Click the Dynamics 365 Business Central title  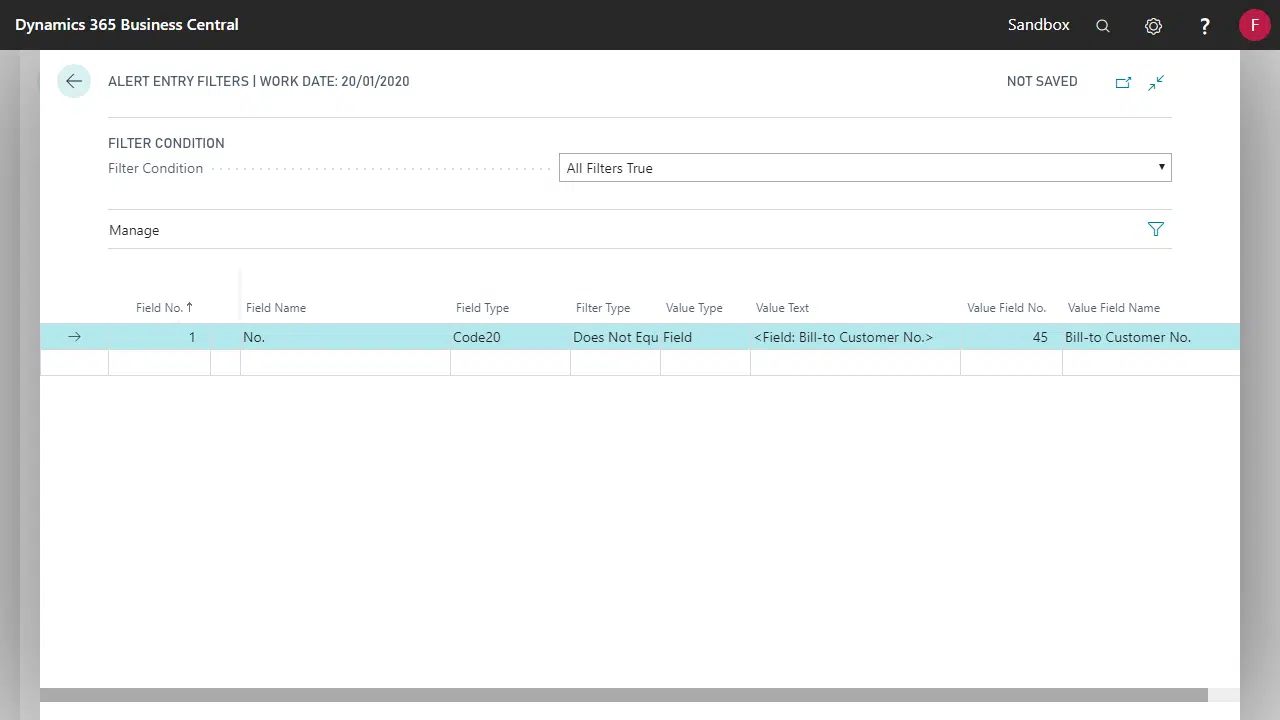coord(127,25)
